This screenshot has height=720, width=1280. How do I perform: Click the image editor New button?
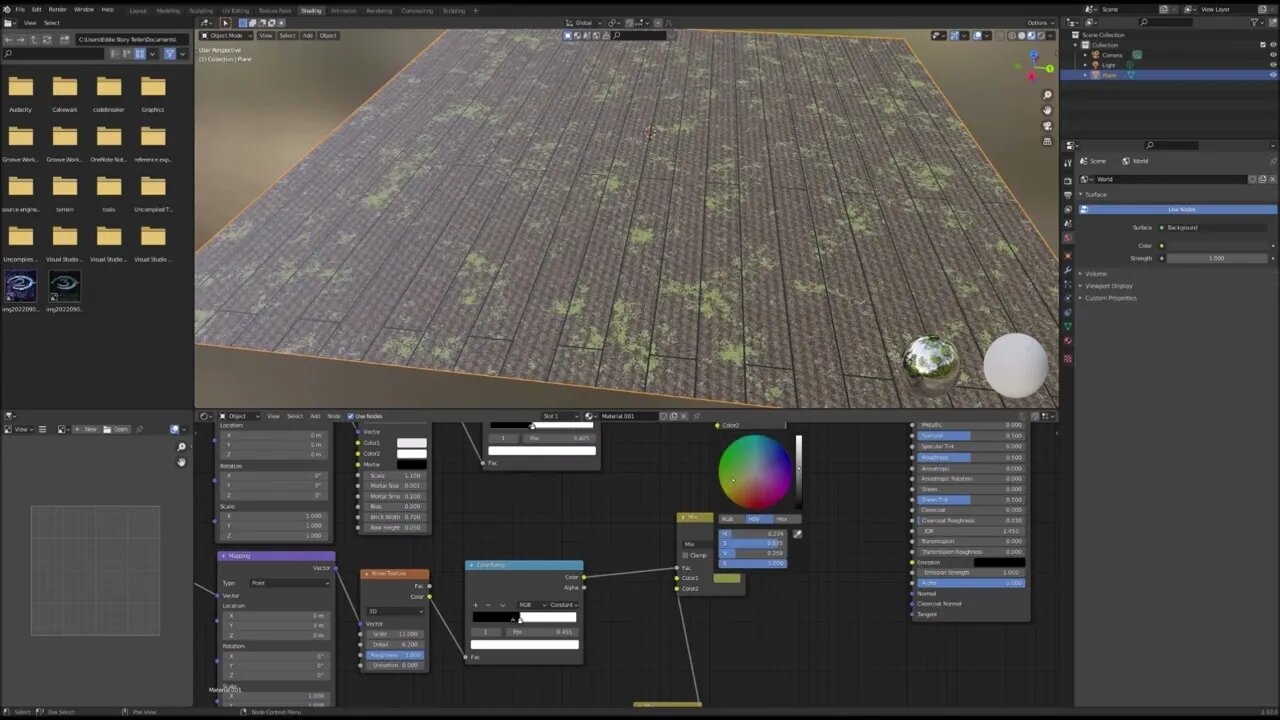click(x=88, y=429)
